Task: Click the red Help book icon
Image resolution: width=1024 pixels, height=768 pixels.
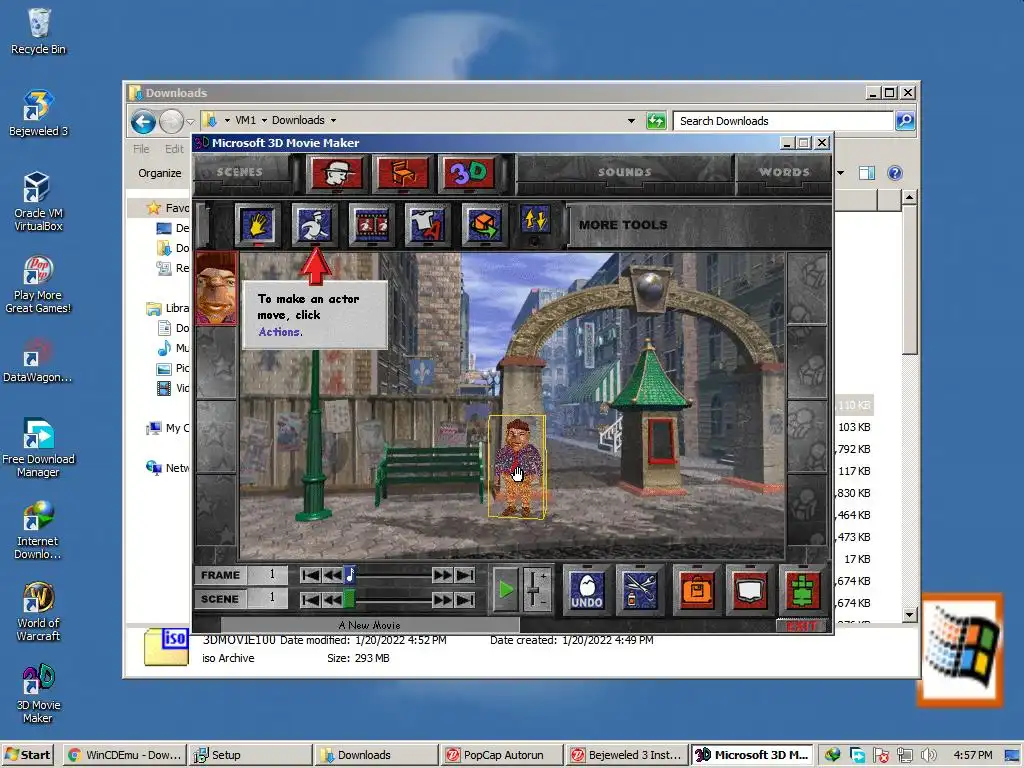Action: click(x=750, y=590)
